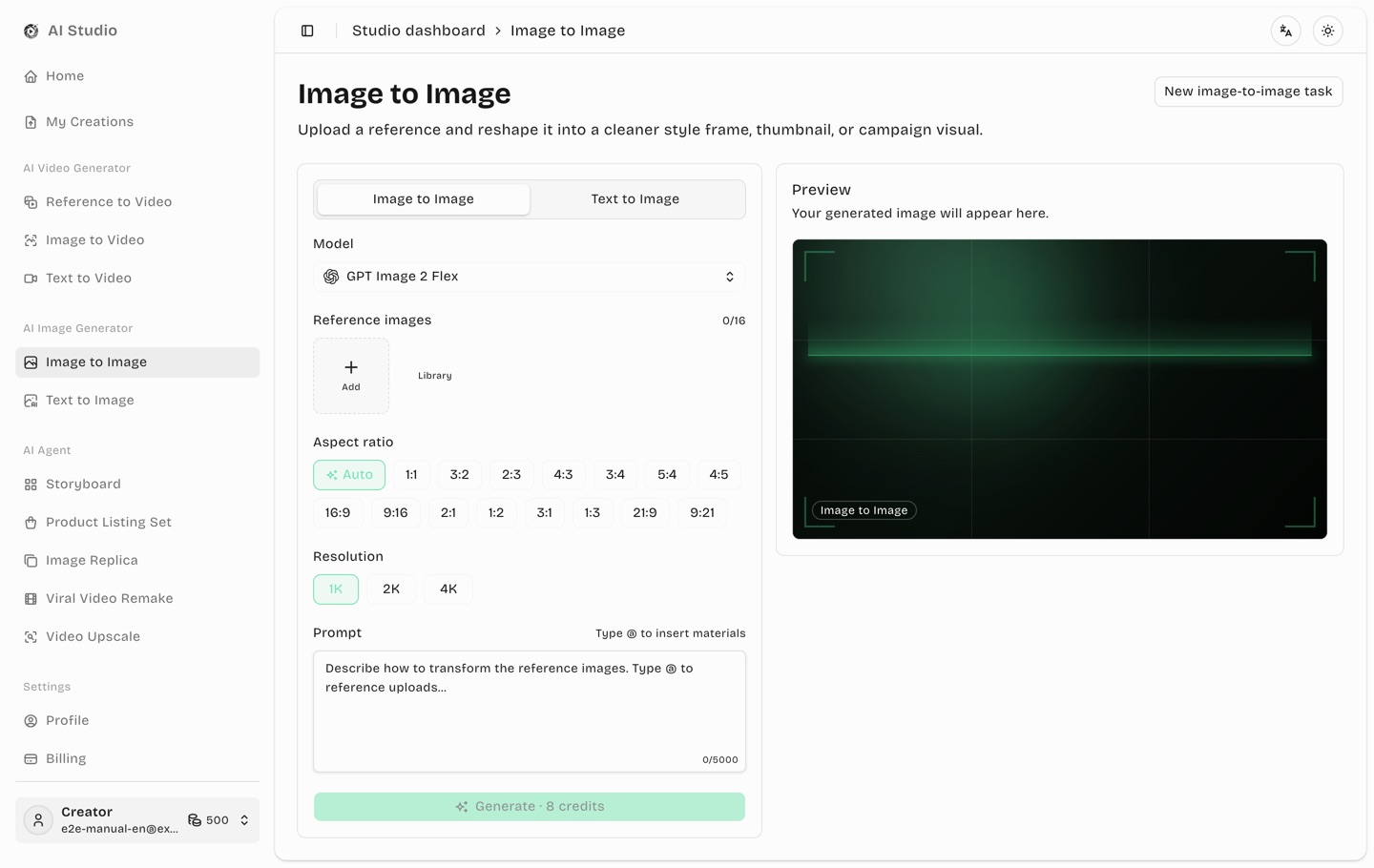This screenshot has height=868, width=1374.
Task: Select the 3:2 aspect ratio
Action: tap(460, 475)
